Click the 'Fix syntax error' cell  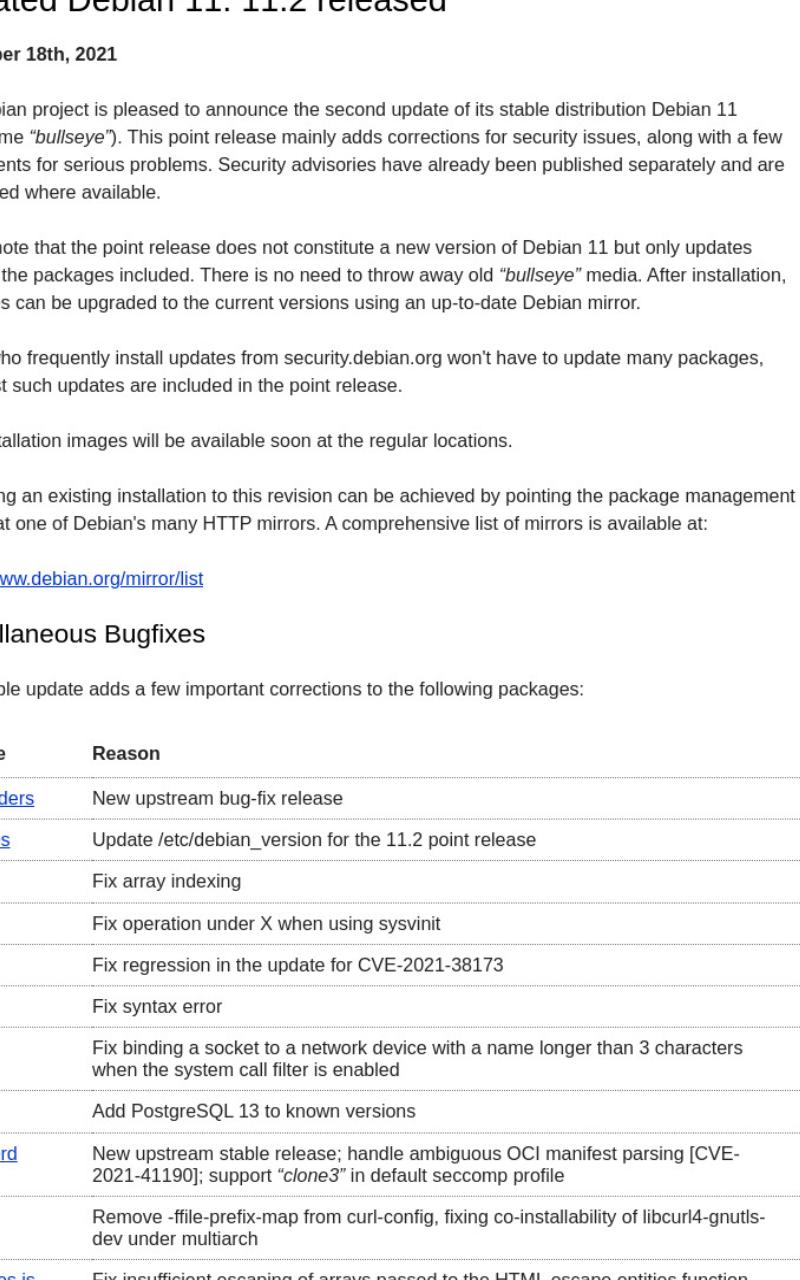click(157, 1006)
